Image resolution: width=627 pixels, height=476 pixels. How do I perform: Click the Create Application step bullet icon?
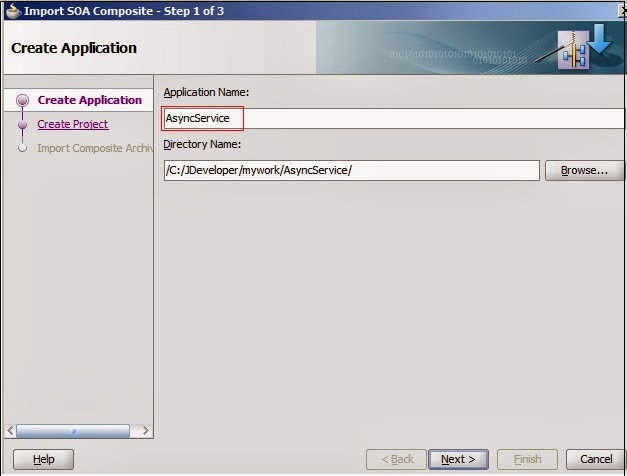pyautogui.click(x=22, y=100)
